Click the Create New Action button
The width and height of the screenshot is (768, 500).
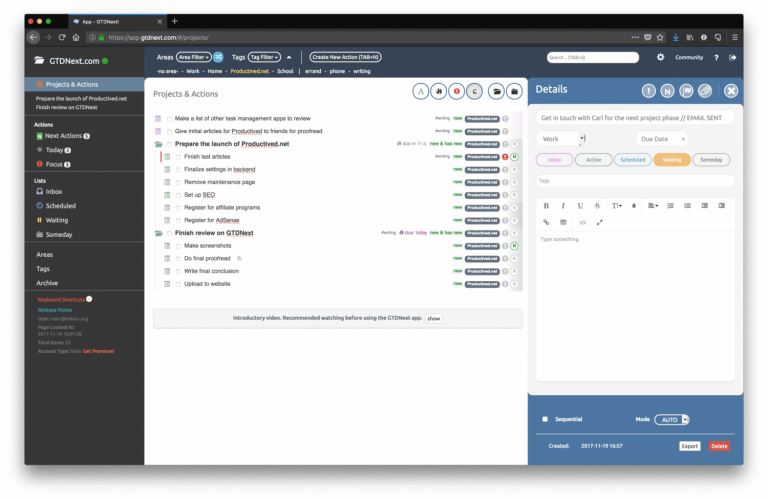[345, 57]
